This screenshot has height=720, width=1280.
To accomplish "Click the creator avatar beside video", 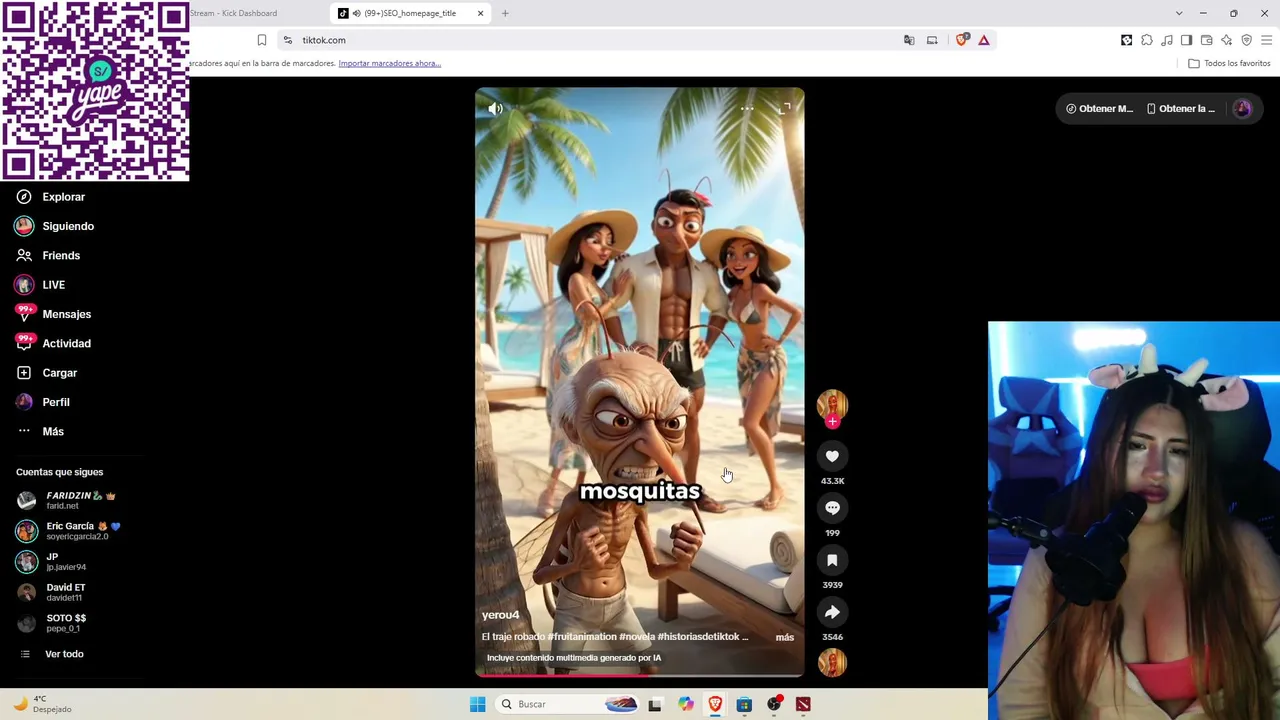I will (x=832, y=403).
